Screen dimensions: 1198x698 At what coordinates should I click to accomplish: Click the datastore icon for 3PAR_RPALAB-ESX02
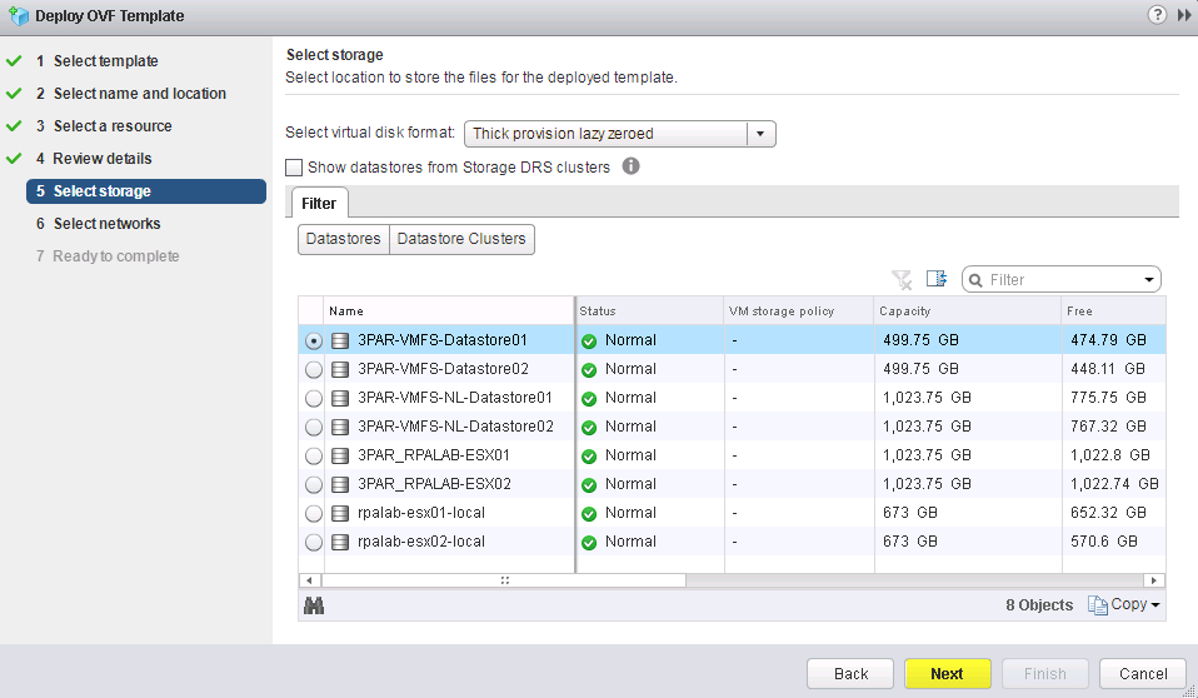point(340,485)
